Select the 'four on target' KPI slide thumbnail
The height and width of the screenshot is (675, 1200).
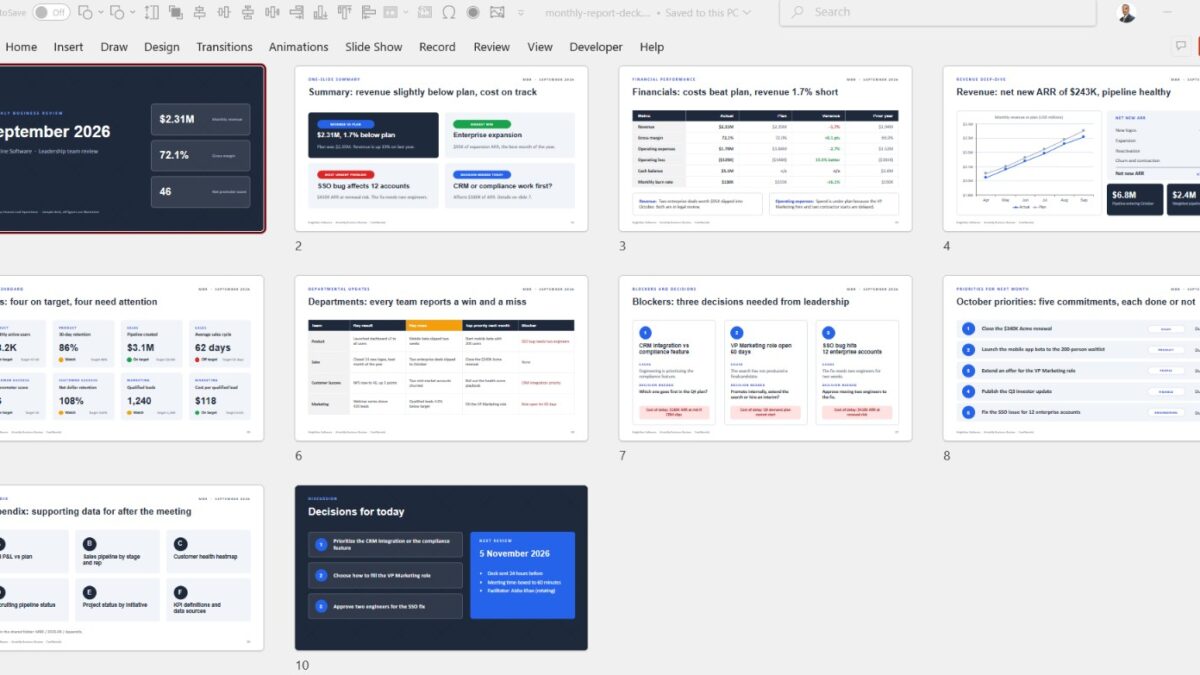pyautogui.click(x=132, y=358)
